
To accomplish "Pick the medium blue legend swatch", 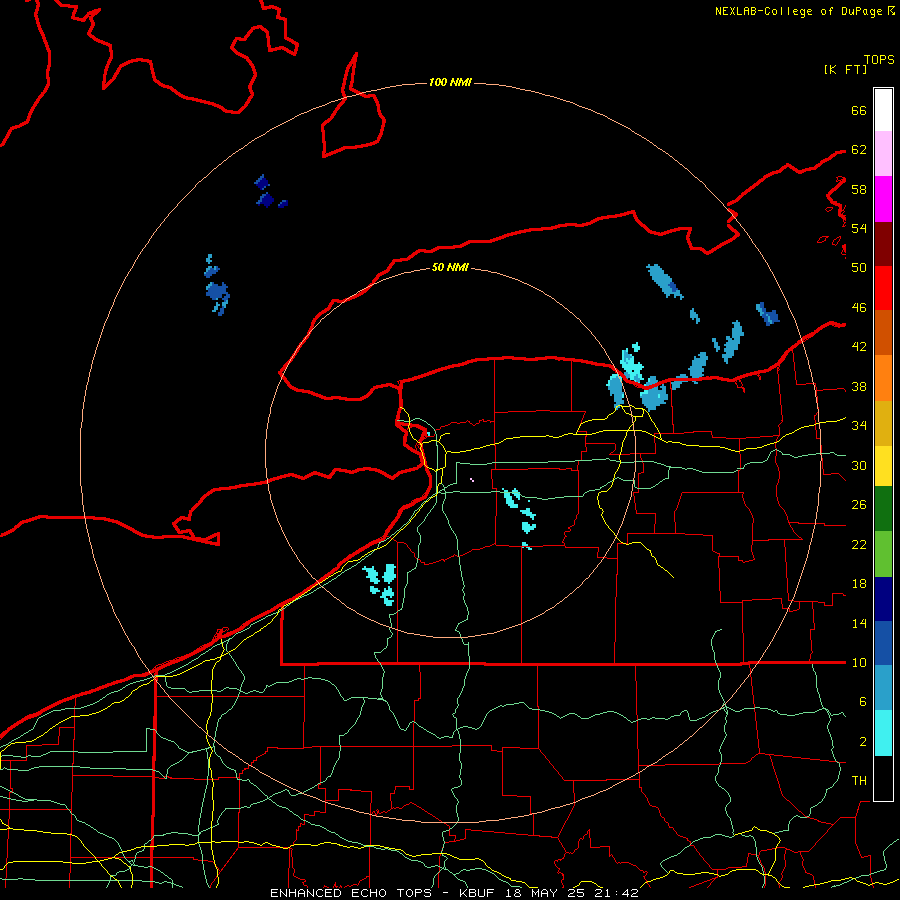I will point(883,643).
